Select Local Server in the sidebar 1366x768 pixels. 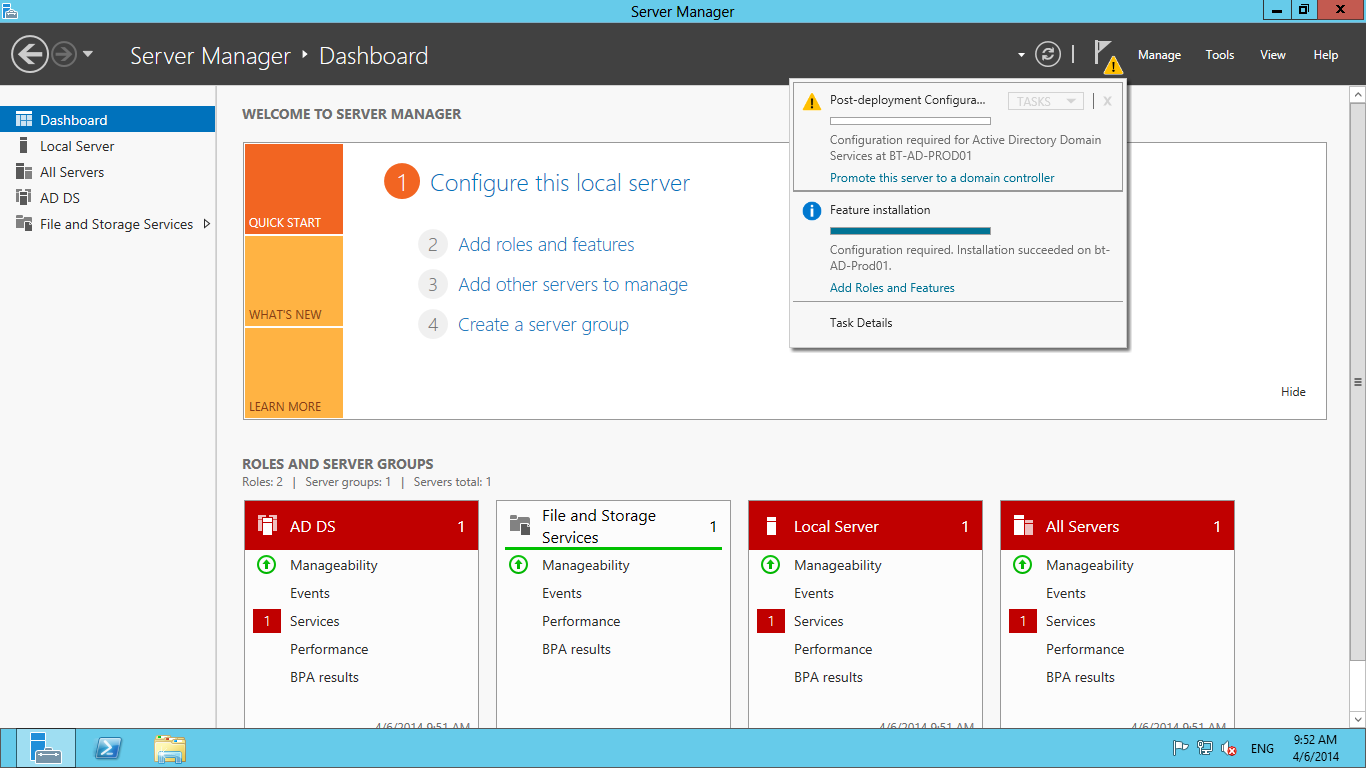point(107,146)
